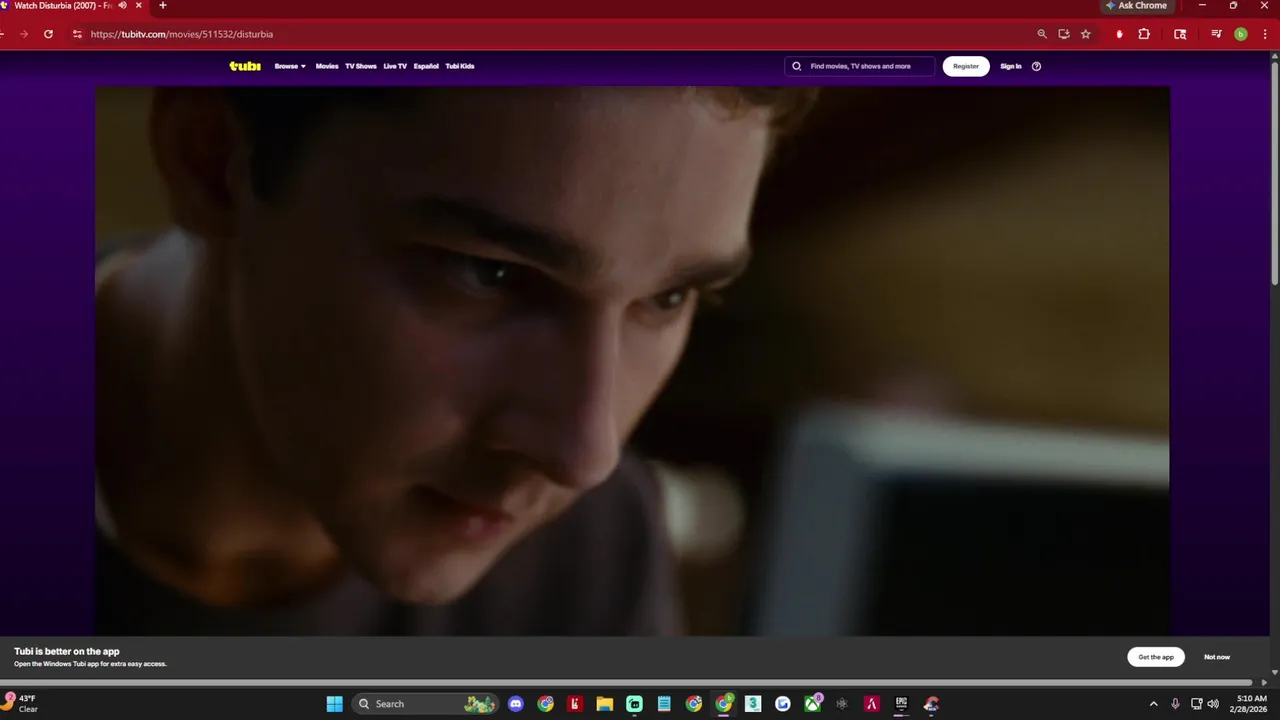The image size is (1280, 720).
Task: Go forward in browser history
Action: click(x=24, y=34)
